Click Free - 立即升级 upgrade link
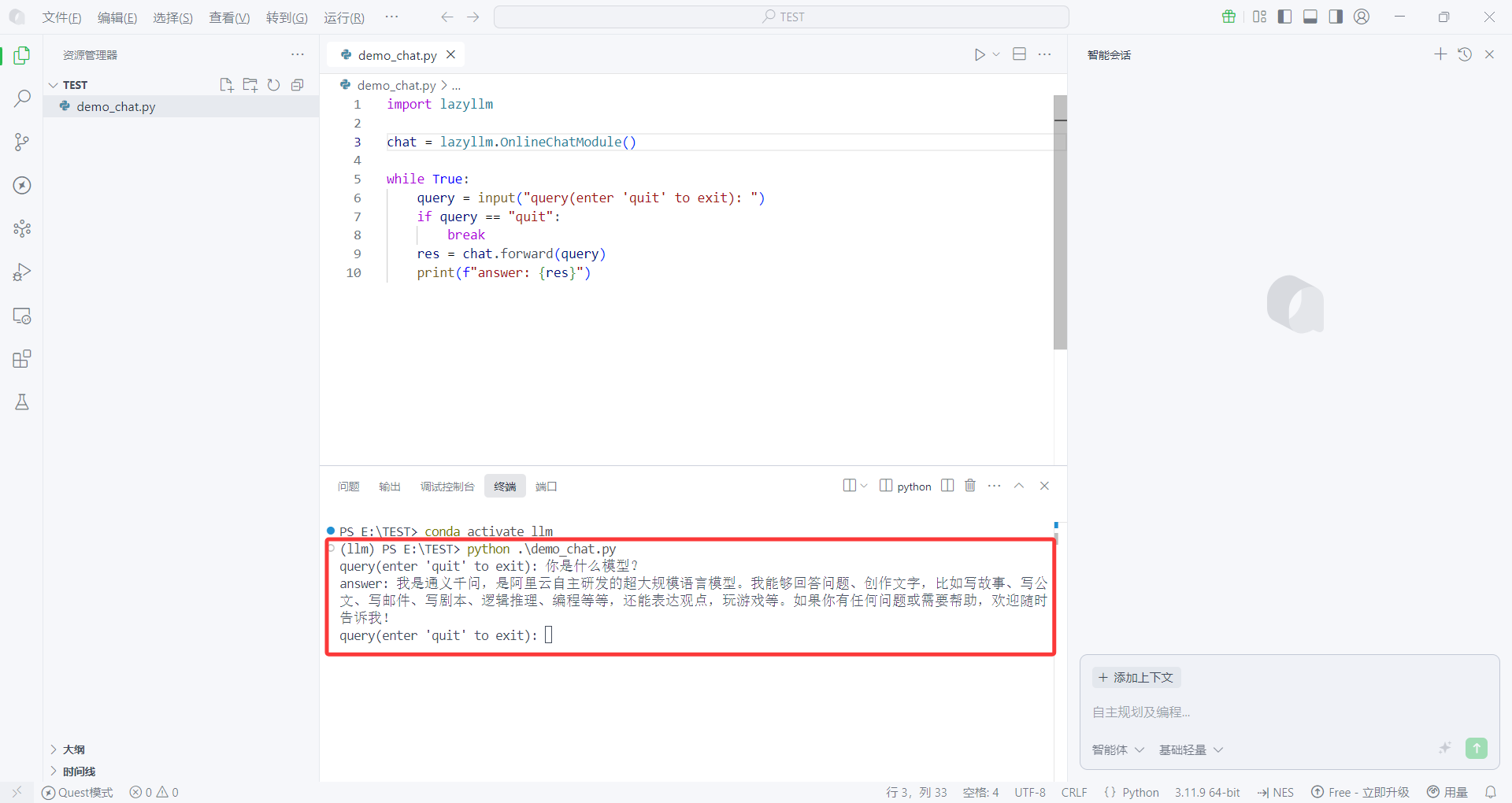Viewport: 1512px width, 803px height. (x=1360, y=792)
